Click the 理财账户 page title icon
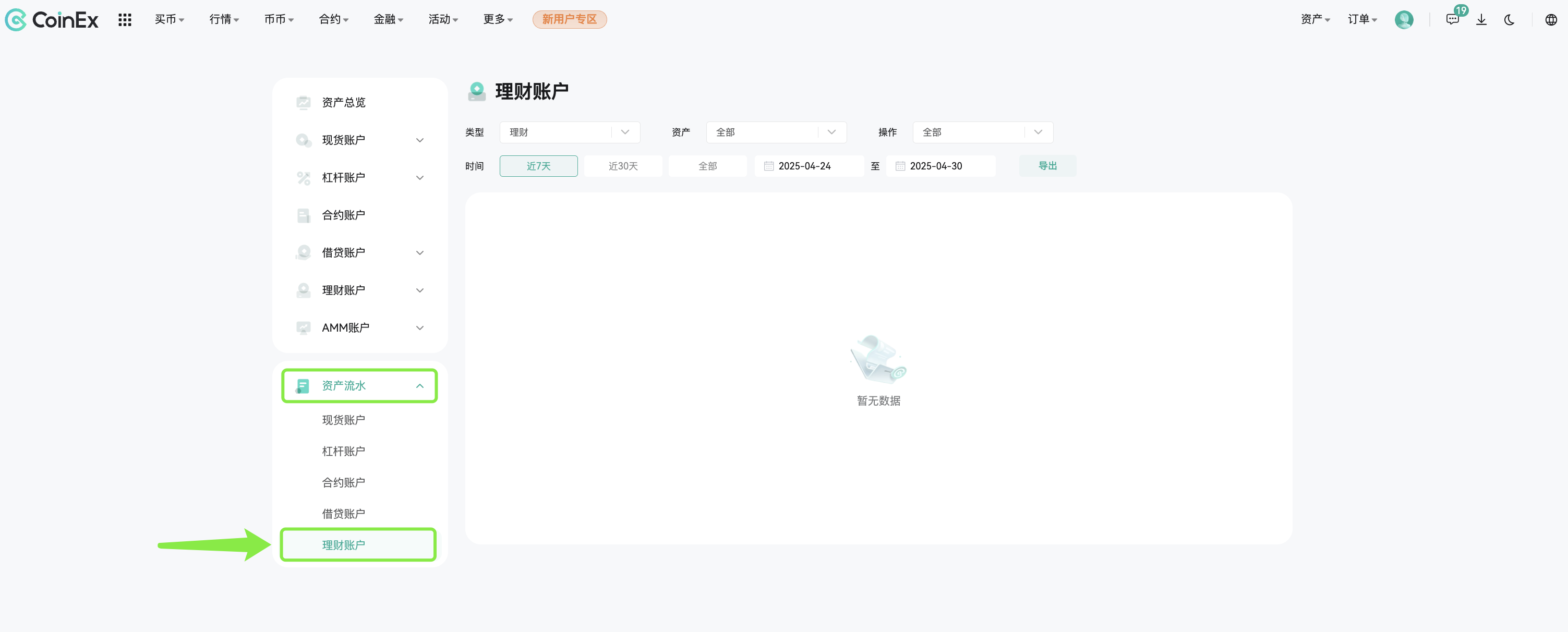The height and width of the screenshot is (632, 1568). point(477,91)
